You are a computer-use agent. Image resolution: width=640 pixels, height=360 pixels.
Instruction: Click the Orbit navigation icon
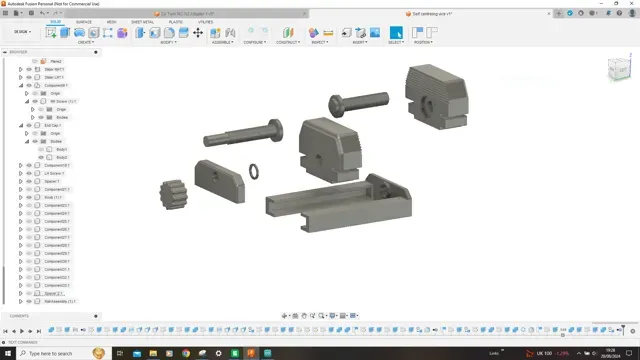(x=284, y=316)
